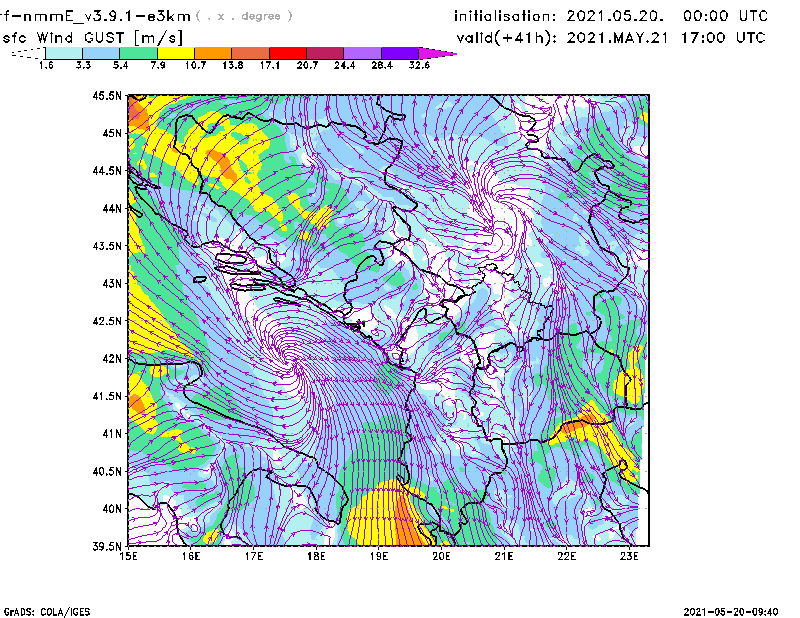The width and height of the screenshot is (800, 618).
Task: Click the '45N' latitude label
Action: 112,133
